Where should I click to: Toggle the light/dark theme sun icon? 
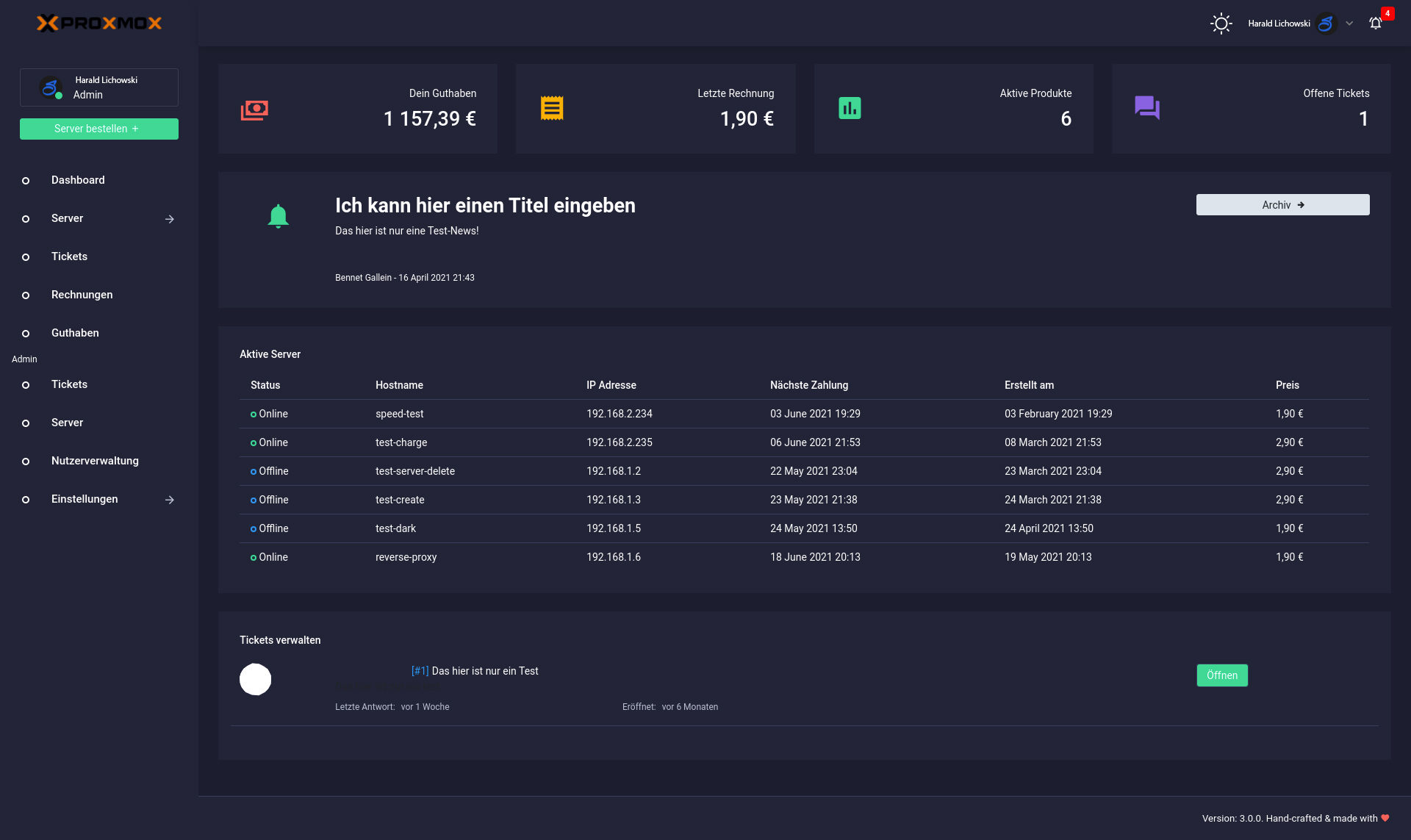pyautogui.click(x=1221, y=24)
